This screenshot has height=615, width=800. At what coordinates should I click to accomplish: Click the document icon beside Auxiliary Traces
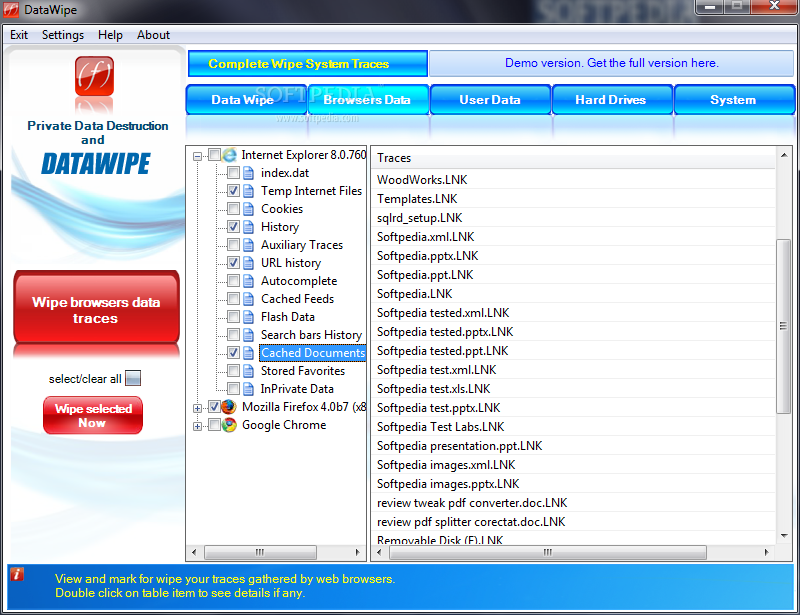(248, 245)
